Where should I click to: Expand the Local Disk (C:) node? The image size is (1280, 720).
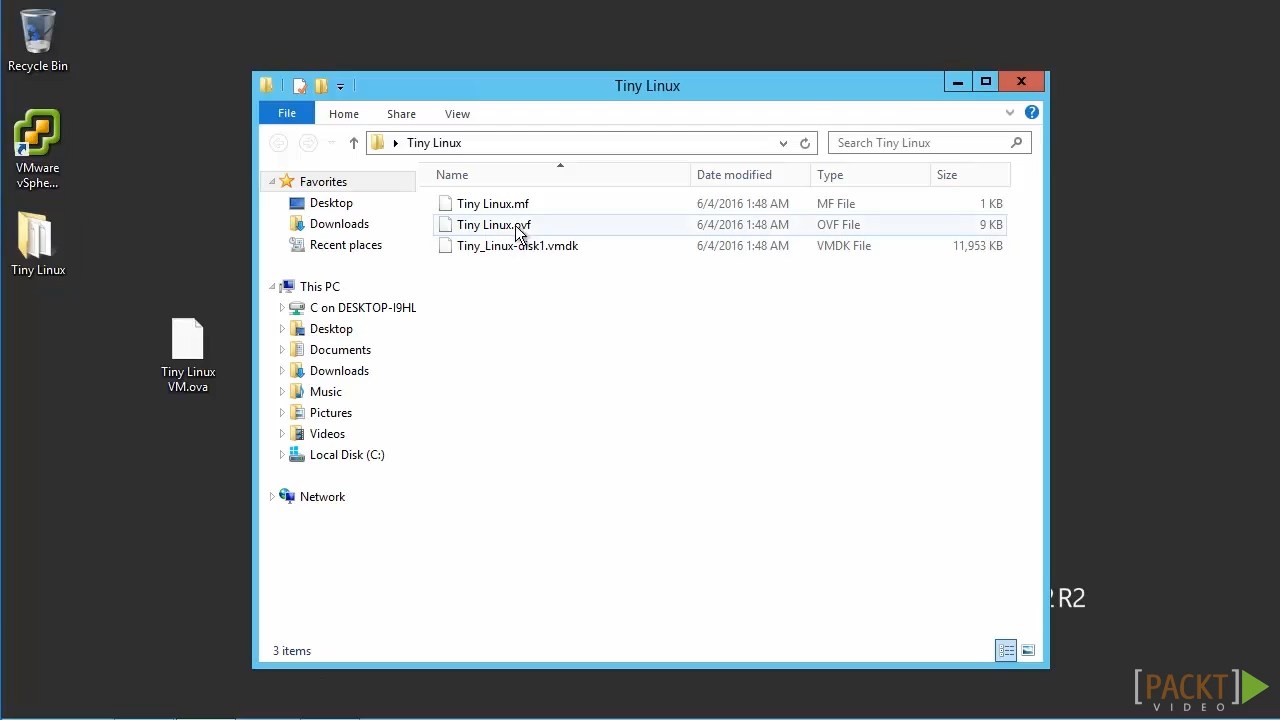point(282,455)
